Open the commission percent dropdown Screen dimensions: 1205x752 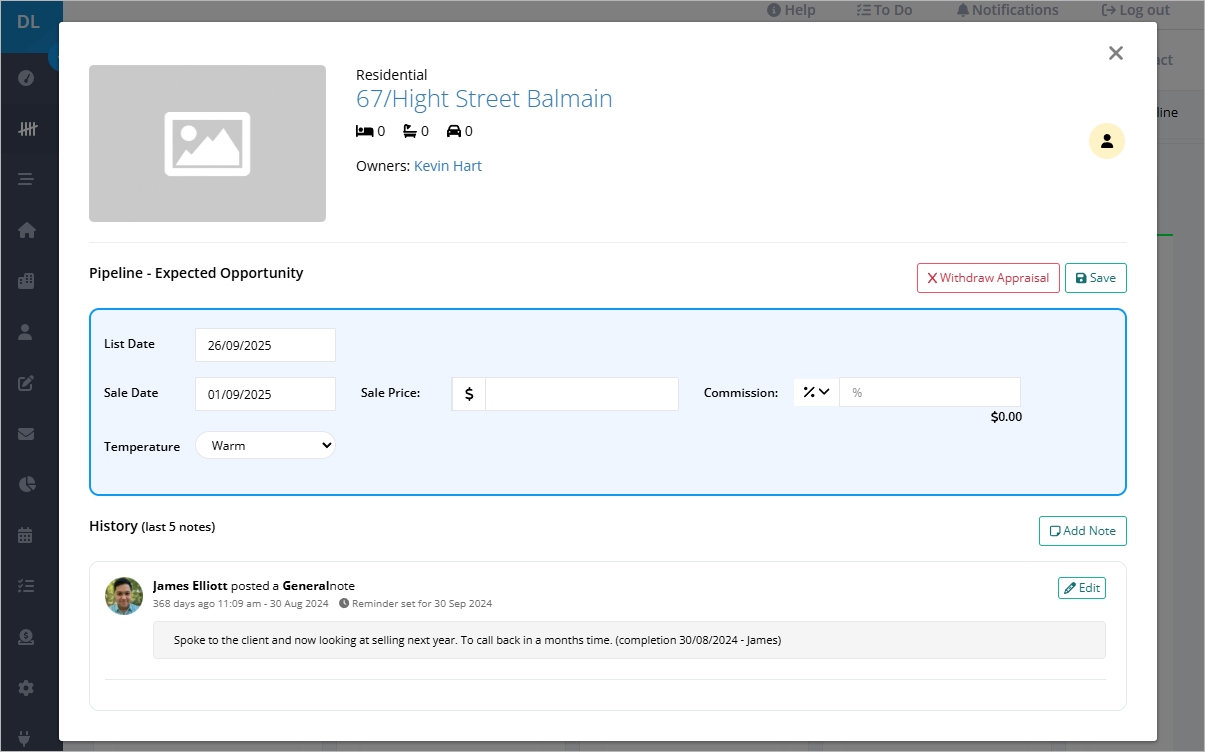tap(815, 392)
